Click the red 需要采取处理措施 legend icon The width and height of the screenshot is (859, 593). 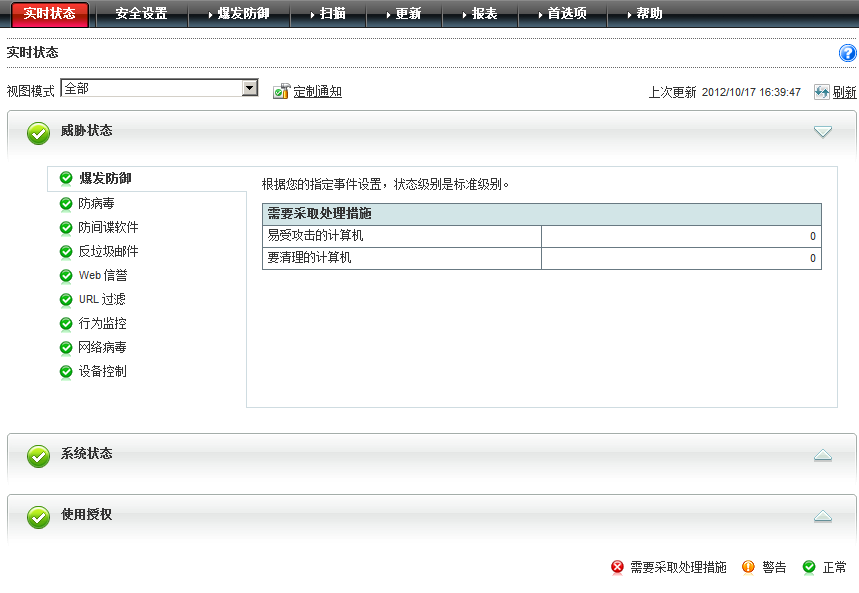pyautogui.click(x=617, y=567)
